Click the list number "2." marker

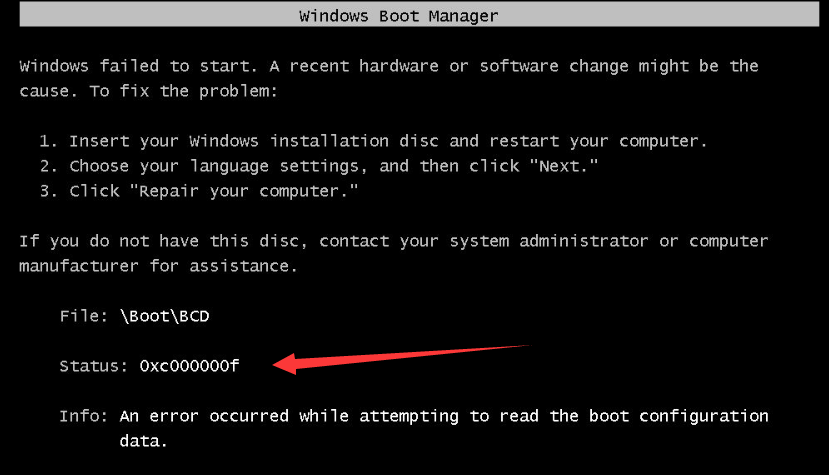tap(49, 165)
